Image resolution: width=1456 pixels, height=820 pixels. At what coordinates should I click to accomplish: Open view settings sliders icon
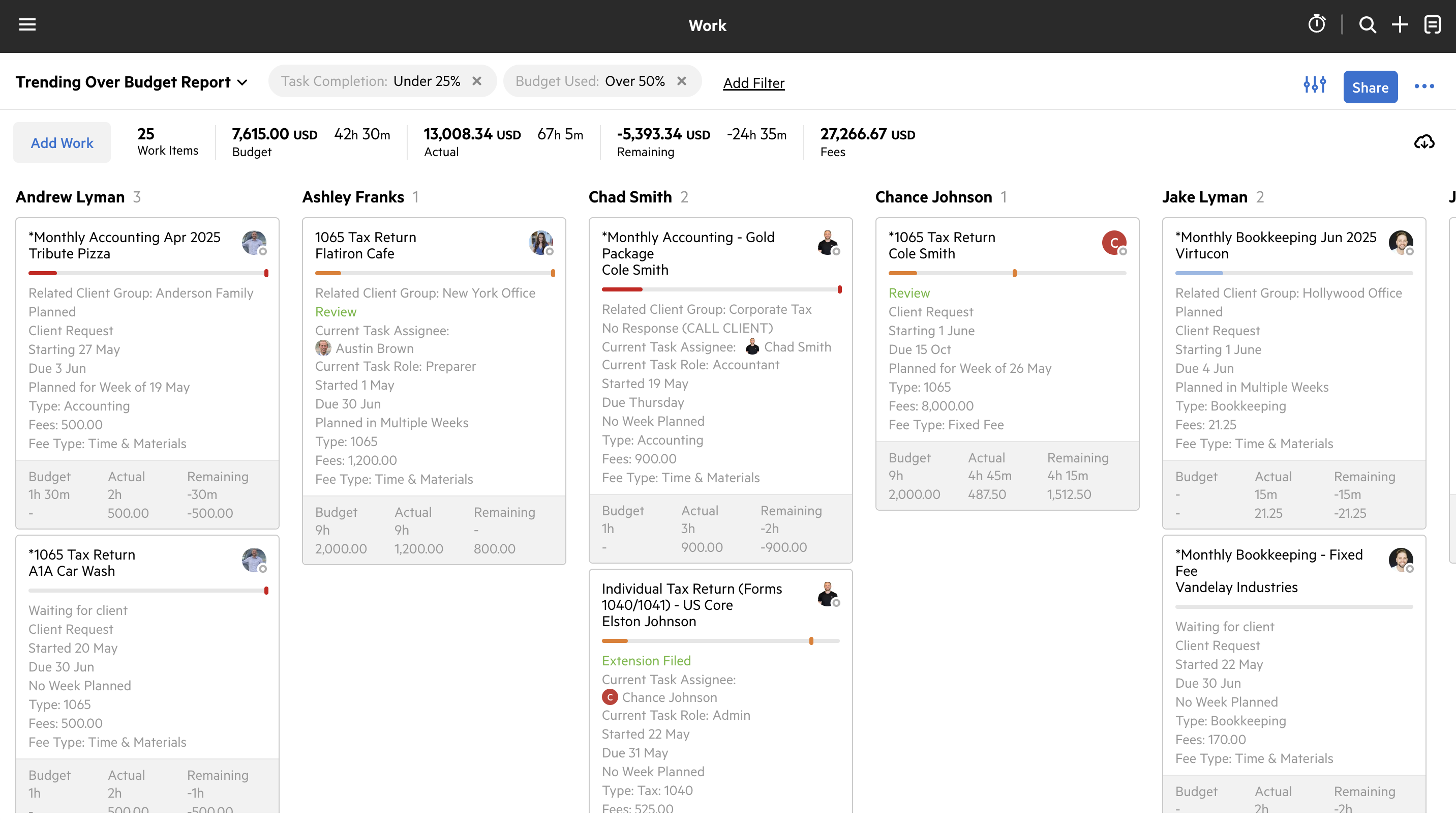tap(1314, 85)
